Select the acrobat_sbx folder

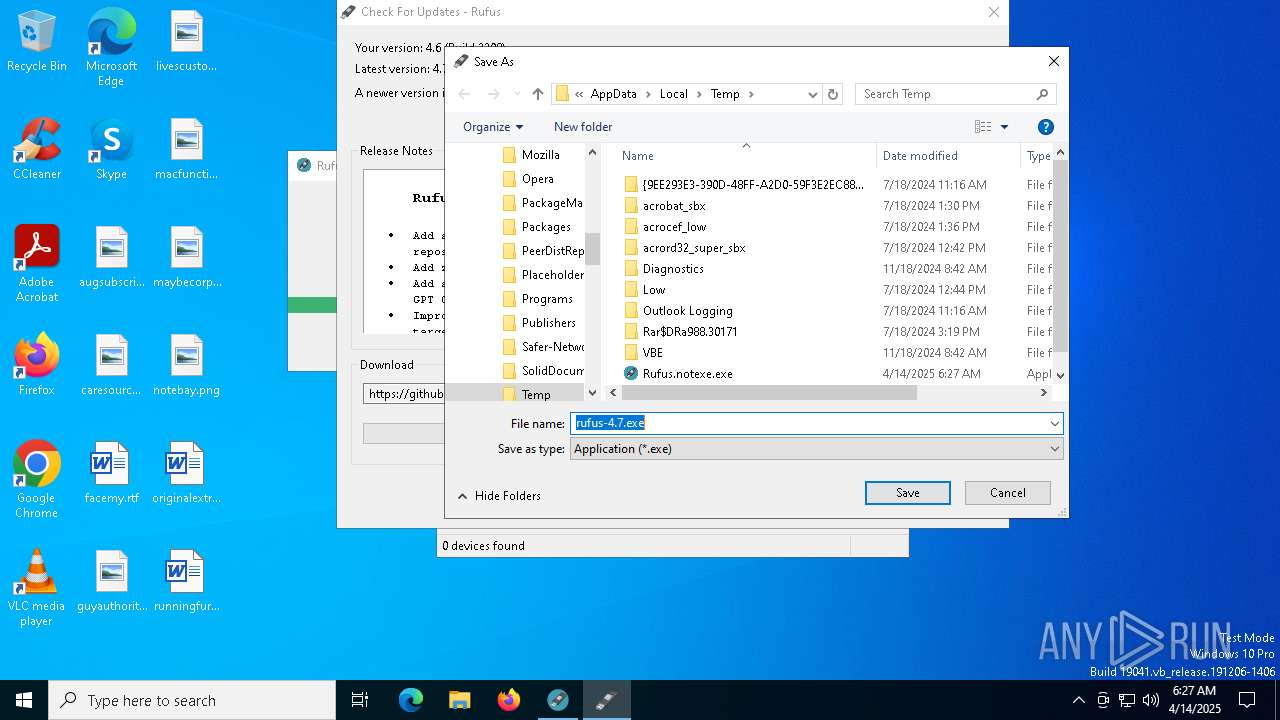(x=674, y=206)
